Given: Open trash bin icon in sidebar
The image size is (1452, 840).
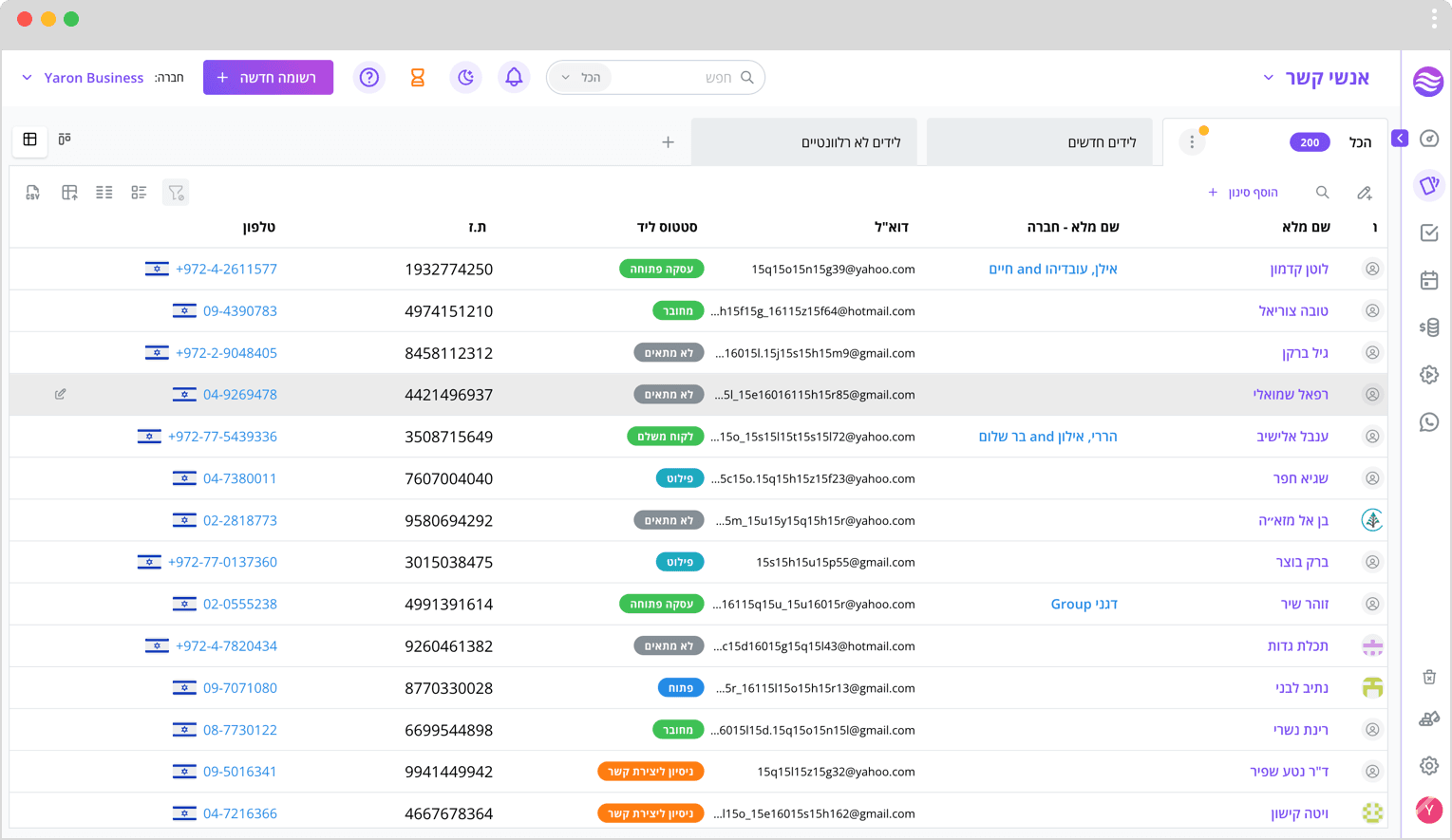Looking at the screenshot, I should click(1429, 677).
